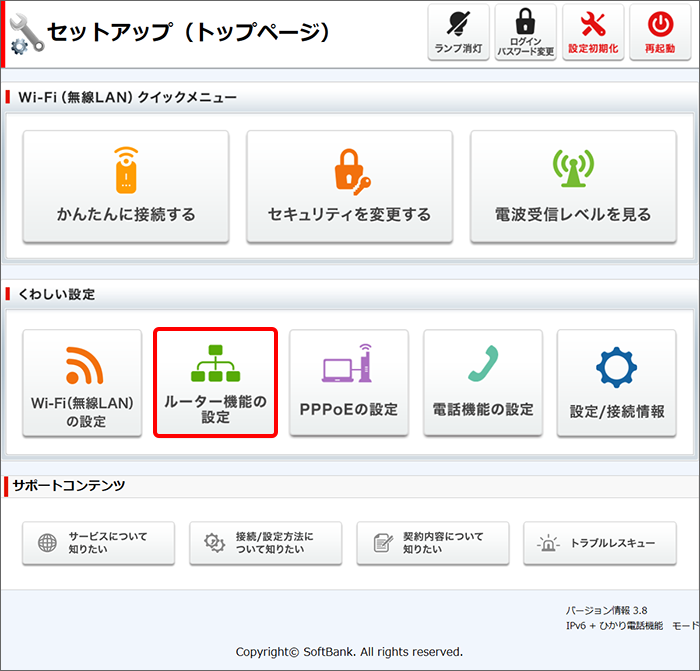Screen dimensions: 700x671
Task: Open 電話機能の設定 phone tile
Action: coord(483,383)
